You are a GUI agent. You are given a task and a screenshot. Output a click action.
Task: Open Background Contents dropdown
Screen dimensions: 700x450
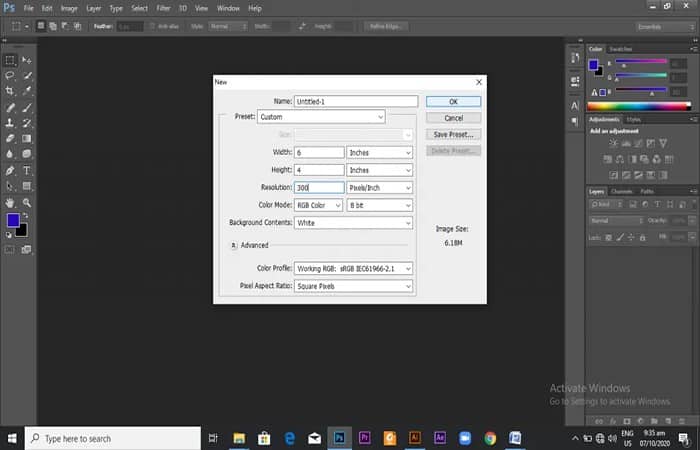(353, 223)
